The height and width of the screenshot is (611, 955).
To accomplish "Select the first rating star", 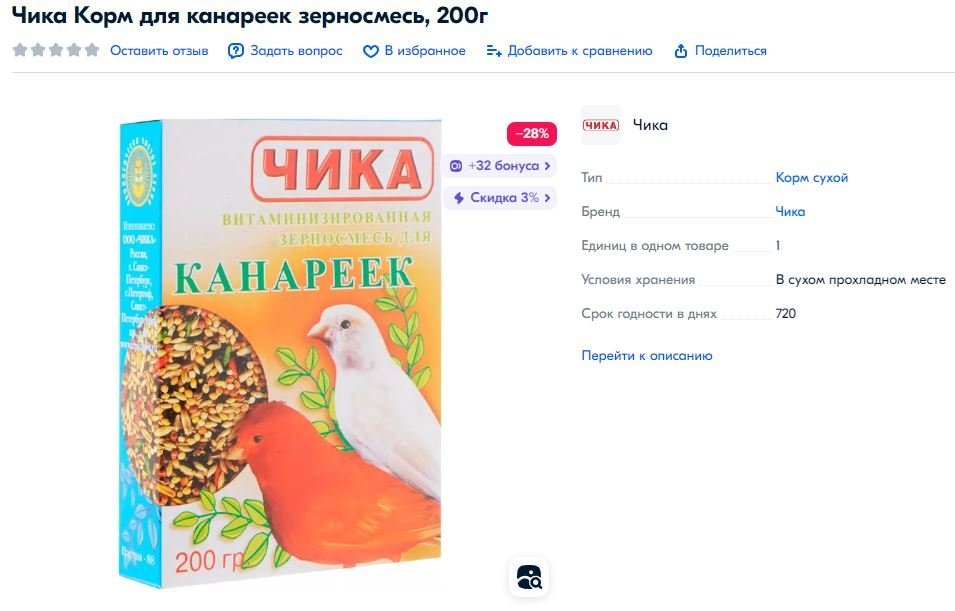I will 20,50.
